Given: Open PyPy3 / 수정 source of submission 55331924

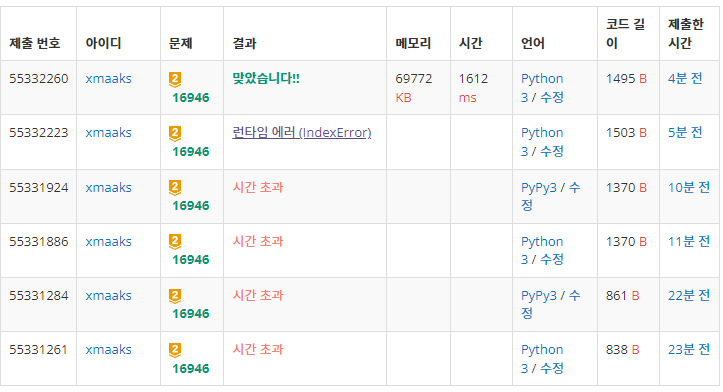Looking at the screenshot, I should tap(551, 196).
